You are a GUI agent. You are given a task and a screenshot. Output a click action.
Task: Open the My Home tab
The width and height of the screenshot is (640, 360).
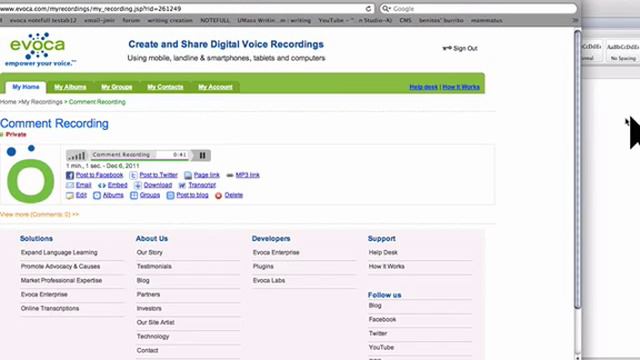pyautogui.click(x=26, y=87)
